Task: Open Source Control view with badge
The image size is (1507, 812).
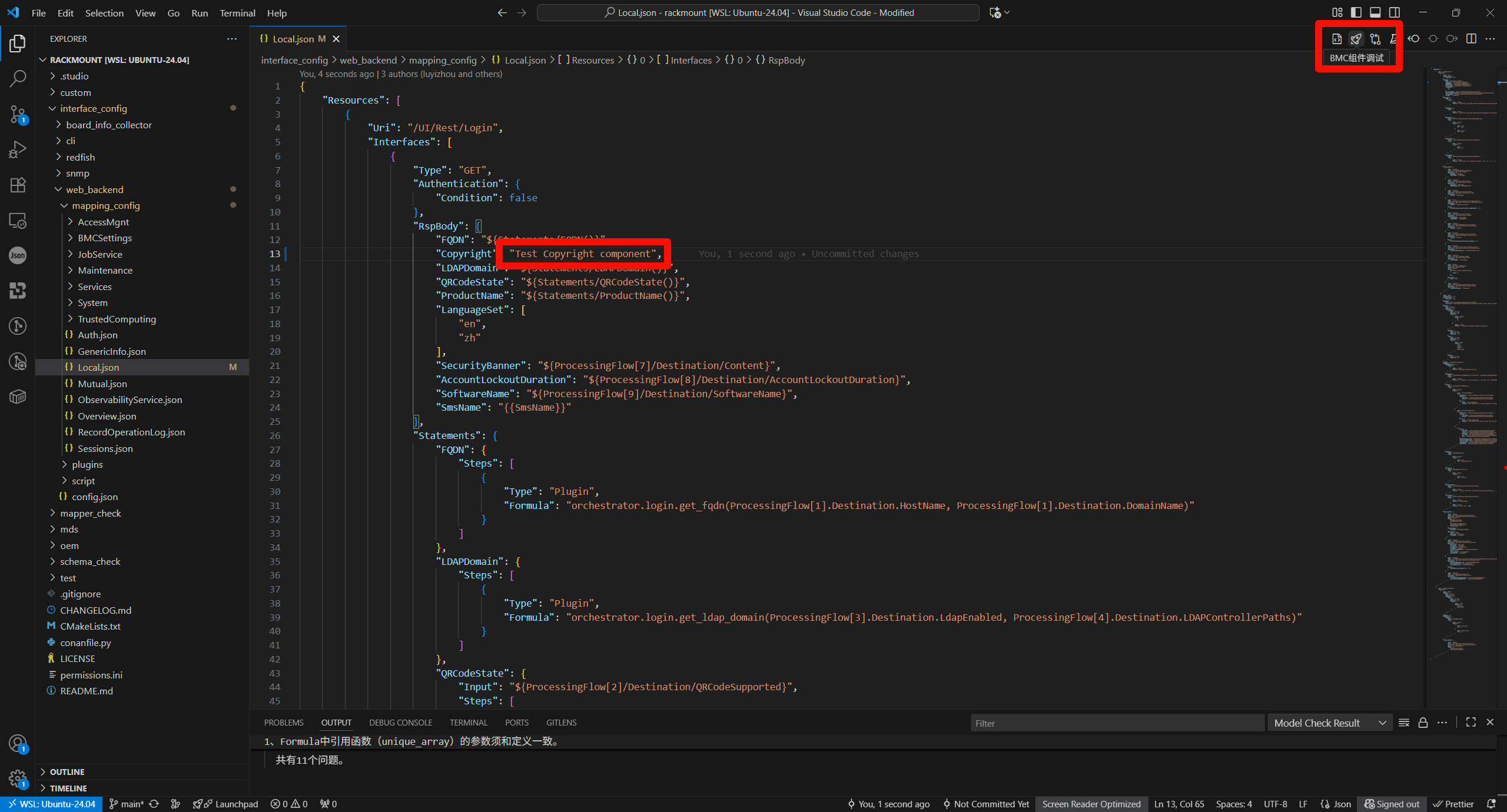Action: click(x=18, y=114)
